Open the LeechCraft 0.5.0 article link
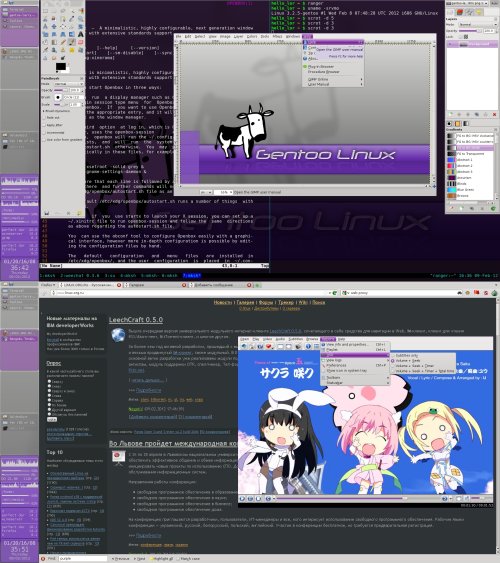Screen dimensions: 500x563 [x=136, y=320]
